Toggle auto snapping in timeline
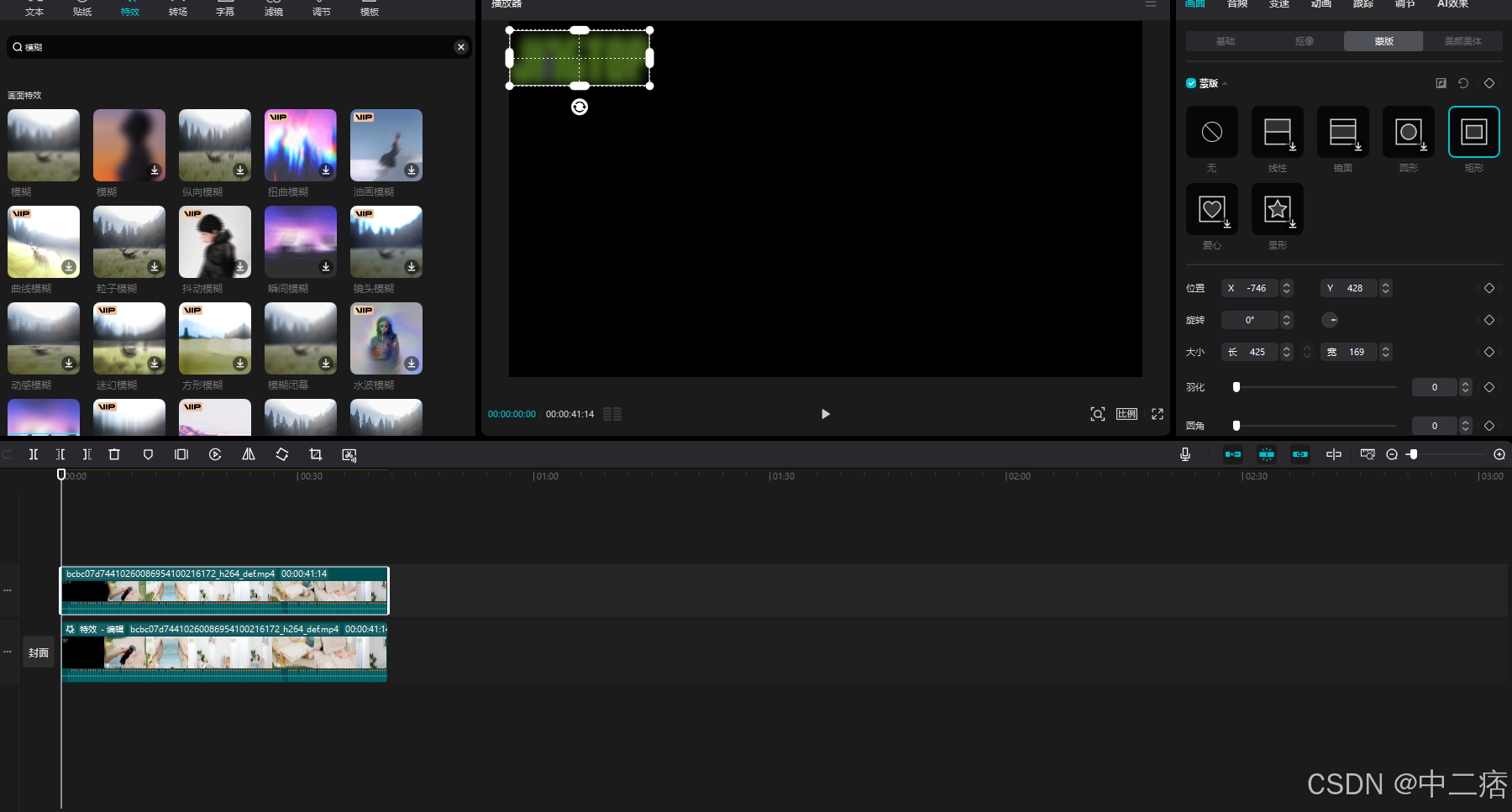Viewport: 1512px width, 812px height. tap(1267, 454)
